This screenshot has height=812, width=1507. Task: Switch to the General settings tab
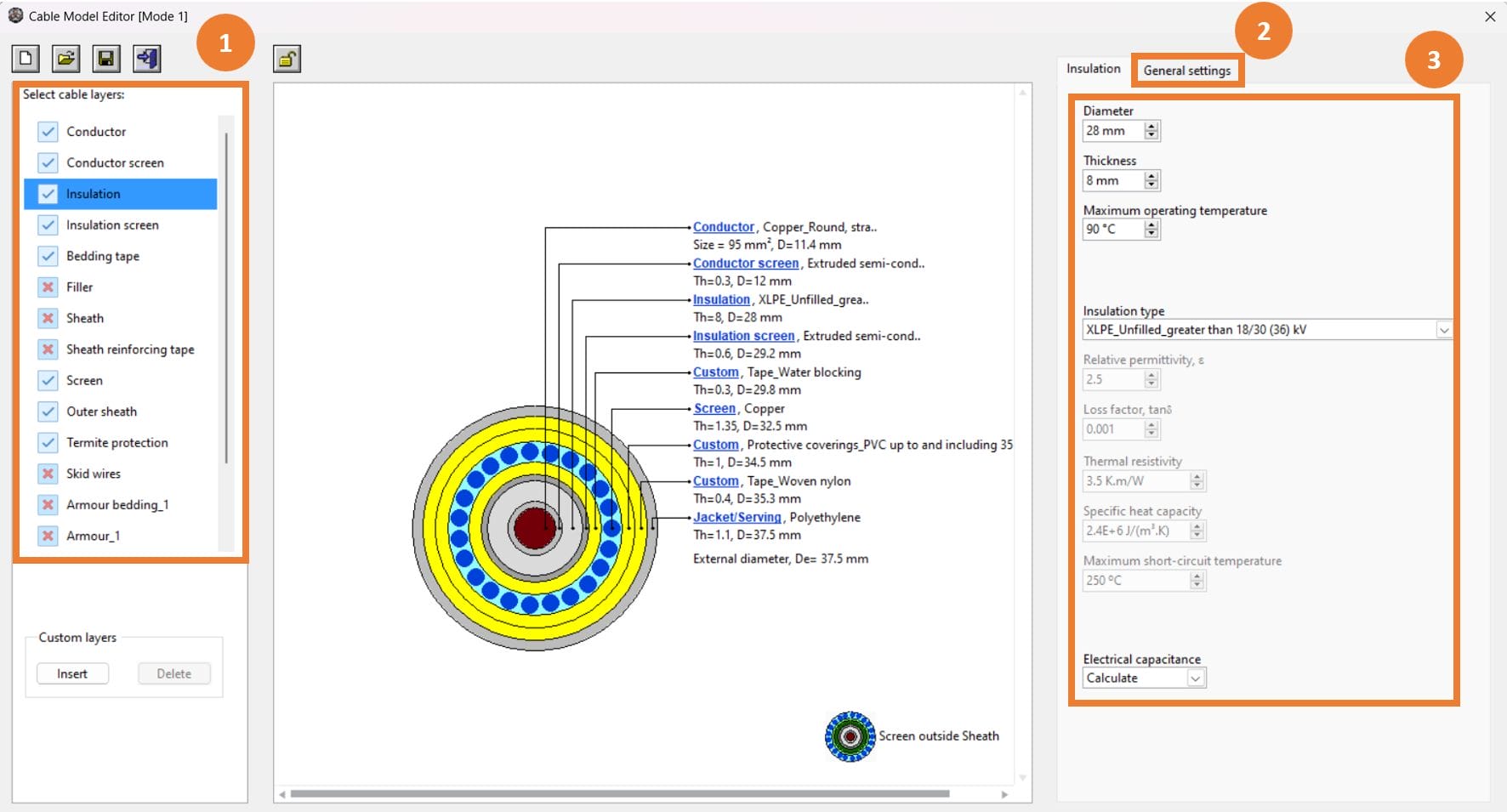1187,71
